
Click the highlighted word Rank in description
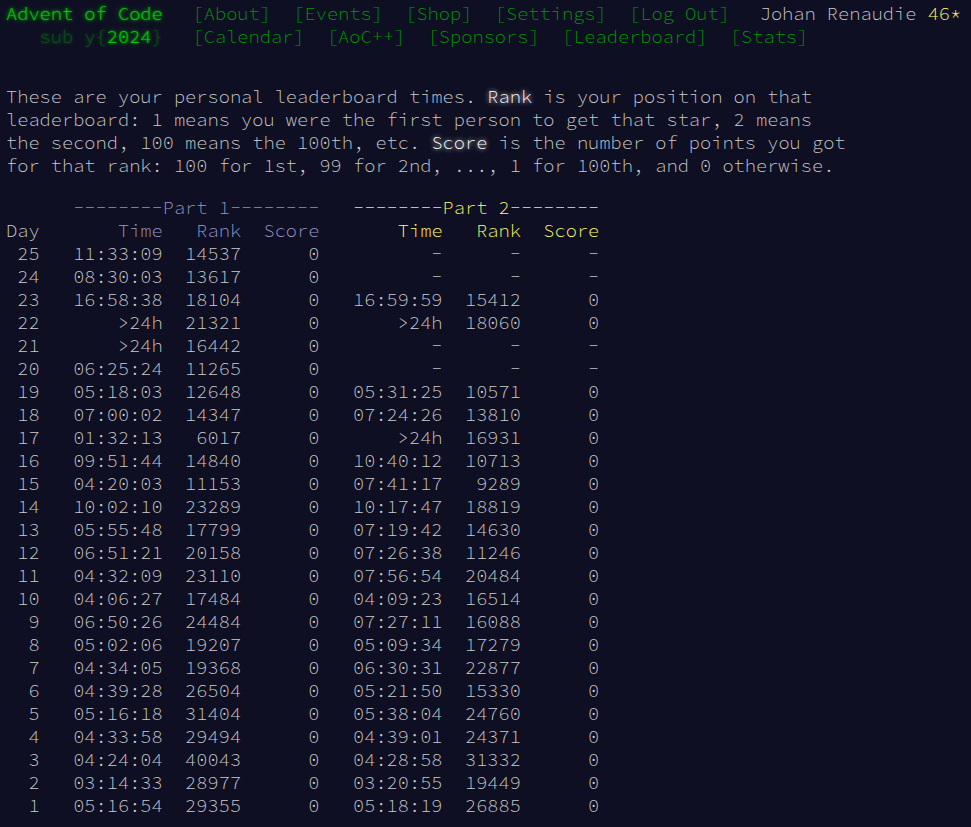(x=510, y=97)
